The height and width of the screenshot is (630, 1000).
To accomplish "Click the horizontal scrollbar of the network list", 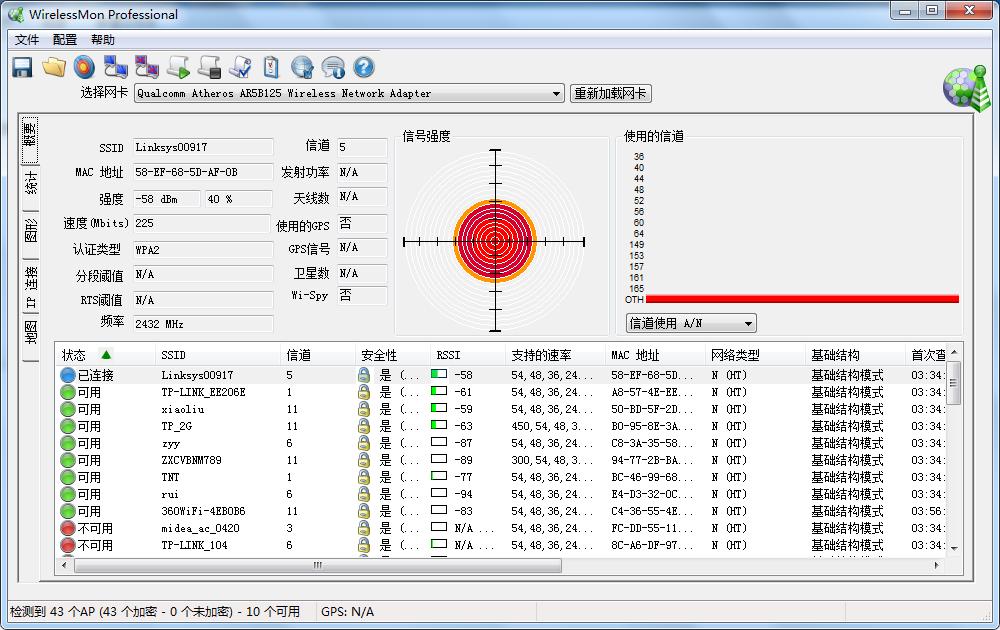I will click(x=317, y=565).
